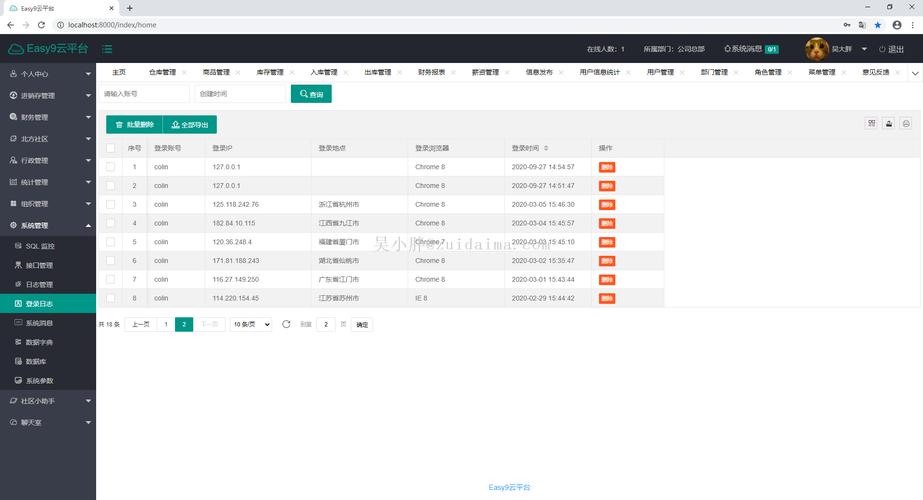Focus the 请输入账号 account input field

tap(145, 94)
